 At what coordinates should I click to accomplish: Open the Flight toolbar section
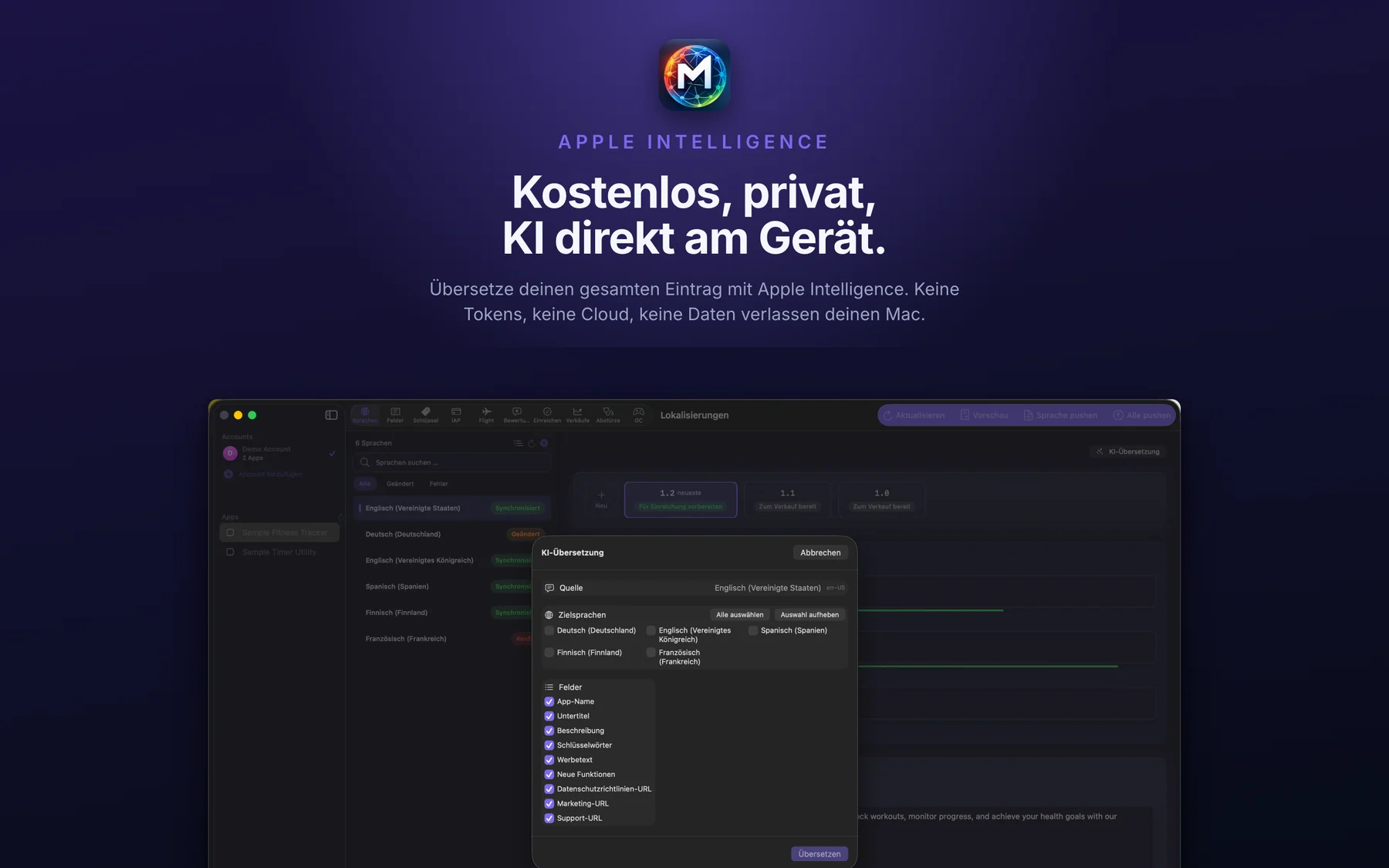(x=486, y=415)
